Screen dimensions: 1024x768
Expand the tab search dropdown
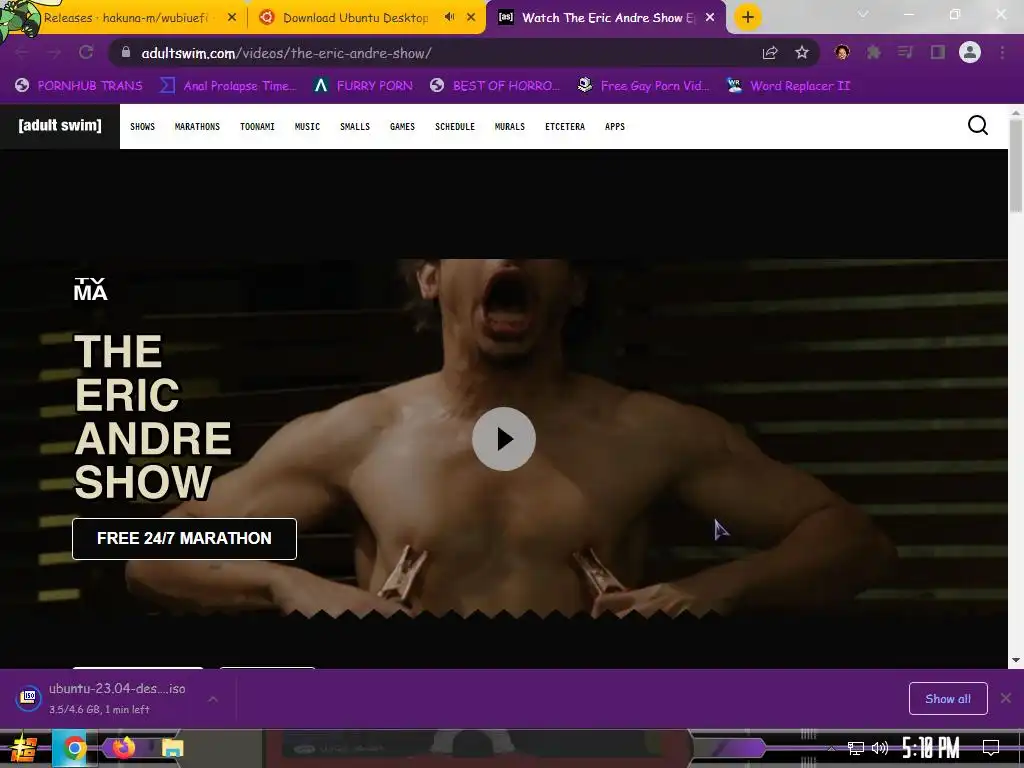pyautogui.click(x=863, y=14)
